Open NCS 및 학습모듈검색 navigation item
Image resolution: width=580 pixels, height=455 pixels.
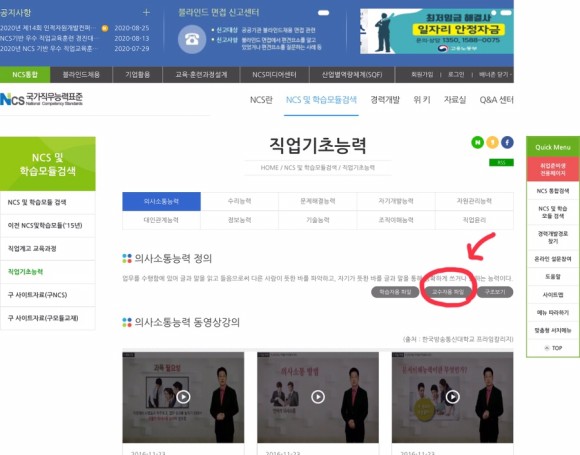point(321,100)
